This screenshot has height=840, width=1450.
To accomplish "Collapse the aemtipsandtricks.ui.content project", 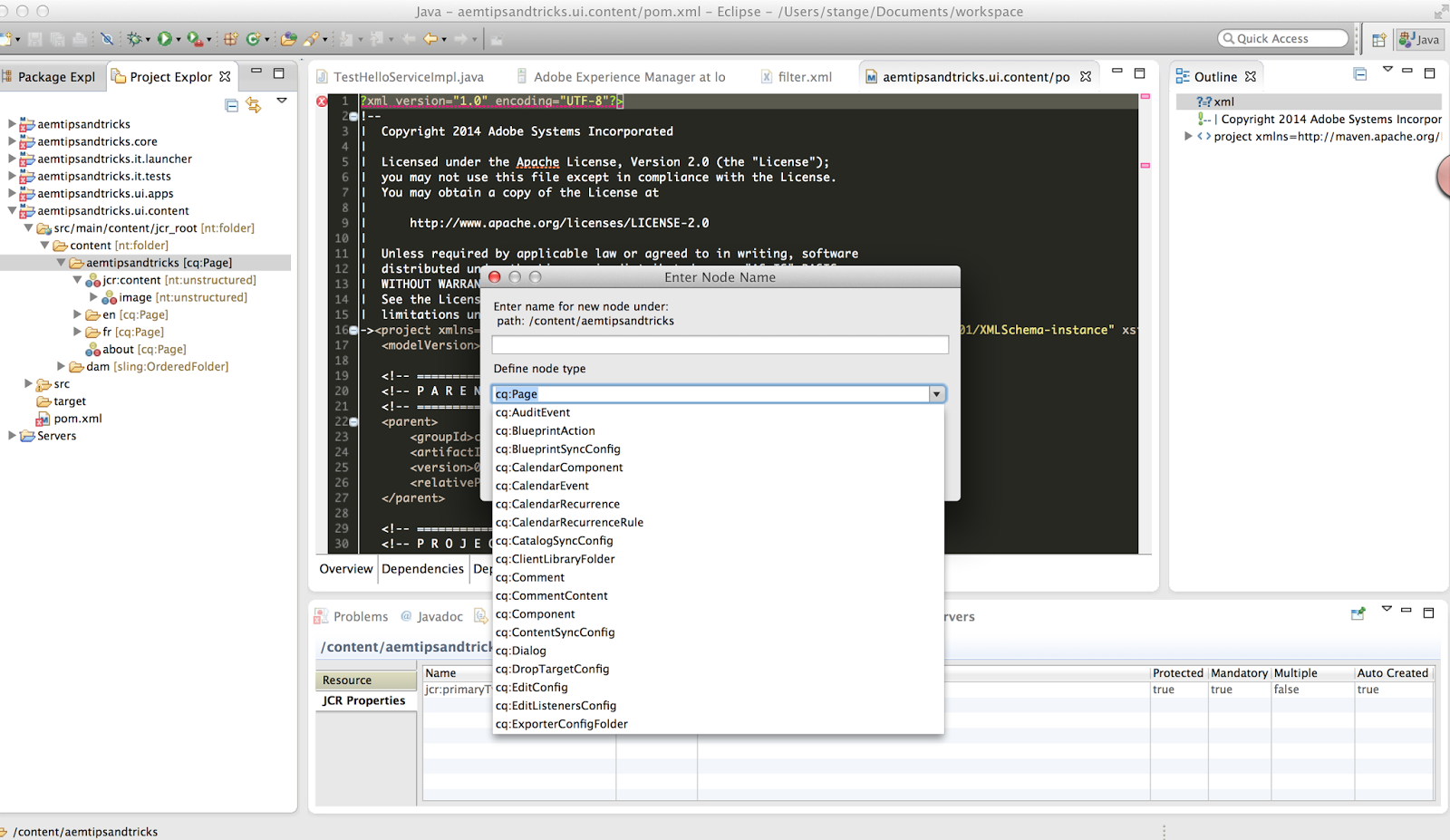I will (12, 210).
